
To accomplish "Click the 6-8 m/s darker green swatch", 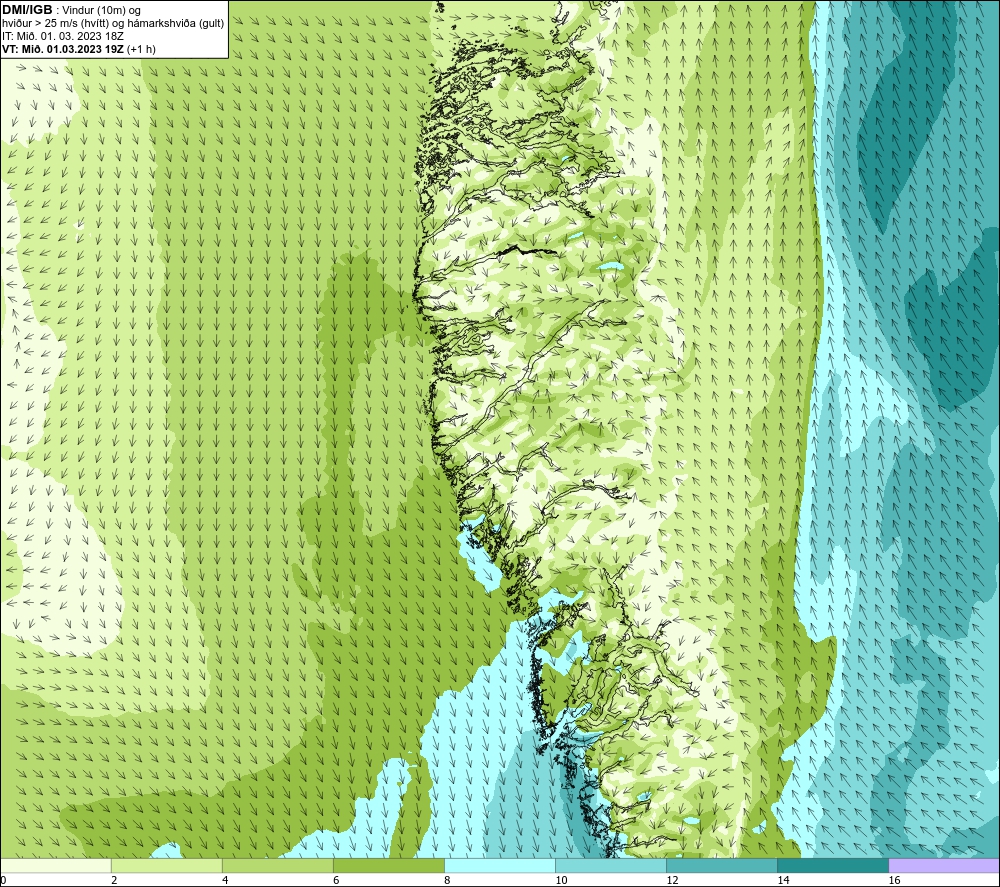I will [x=388, y=865].
